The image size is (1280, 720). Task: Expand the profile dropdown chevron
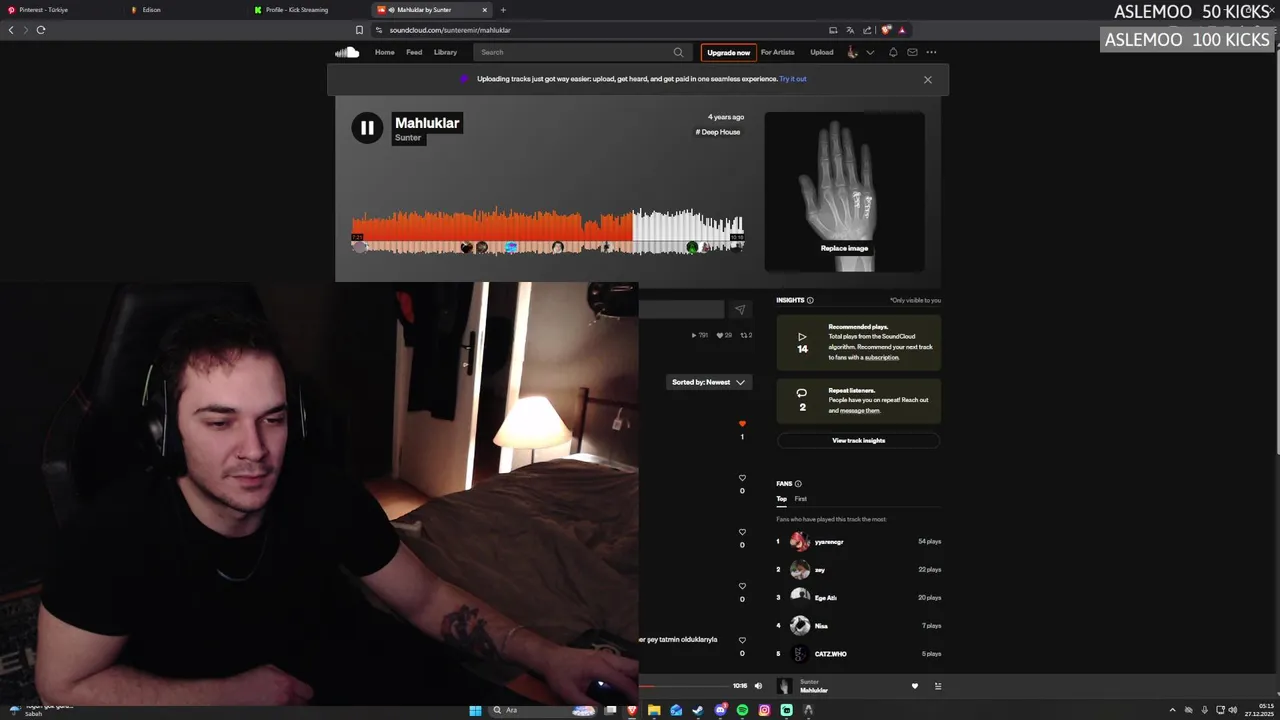pos(870,52)
